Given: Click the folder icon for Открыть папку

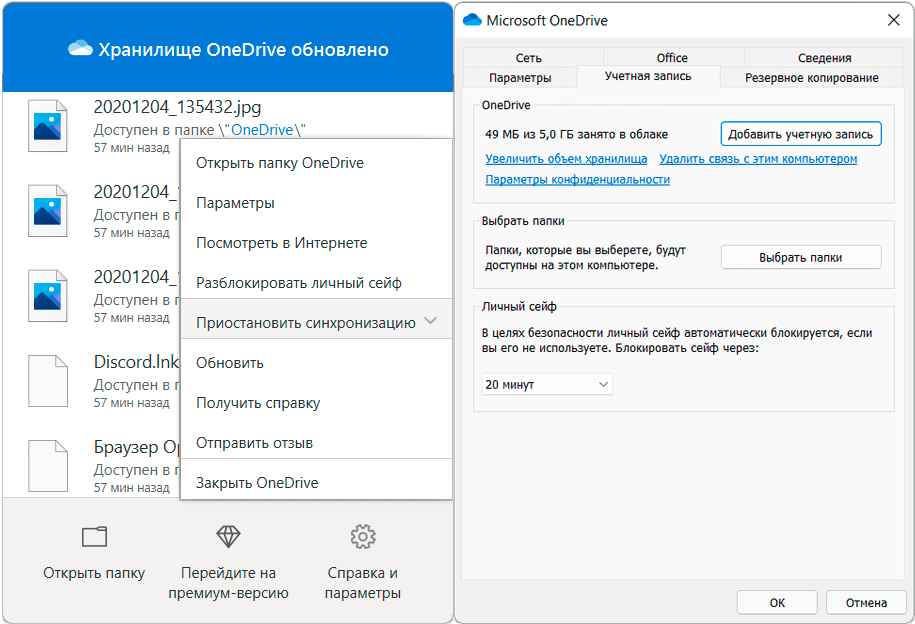Looking at the screenshot, I should pos(94,537).
